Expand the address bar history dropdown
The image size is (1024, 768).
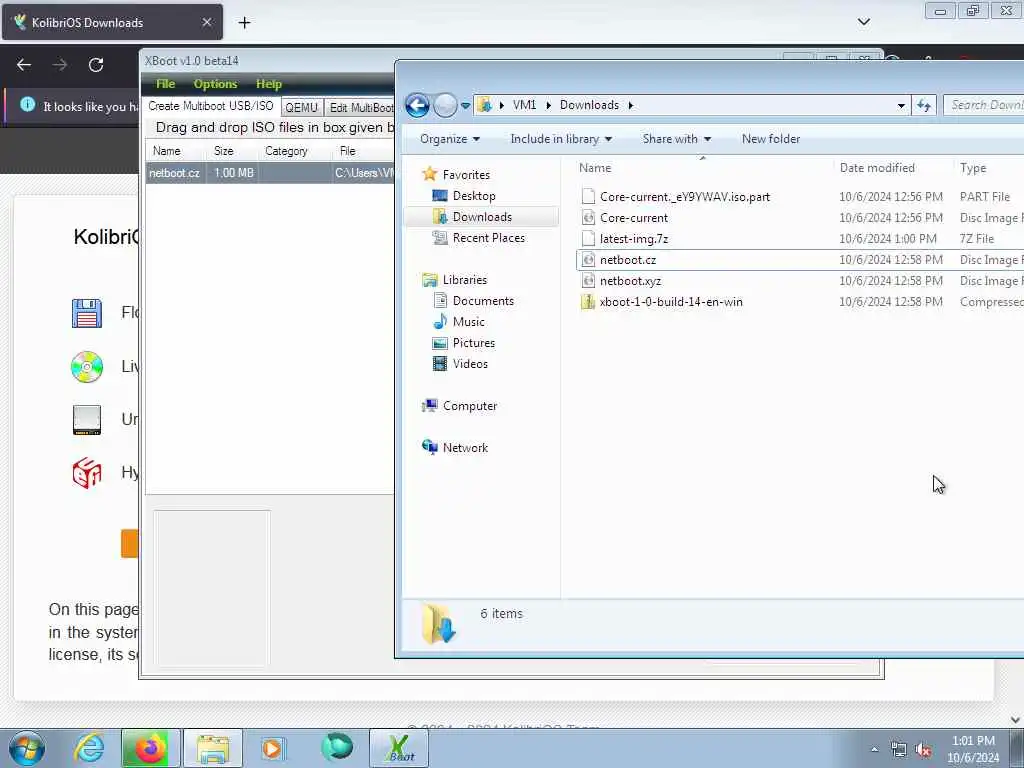[x=901, y=105]
